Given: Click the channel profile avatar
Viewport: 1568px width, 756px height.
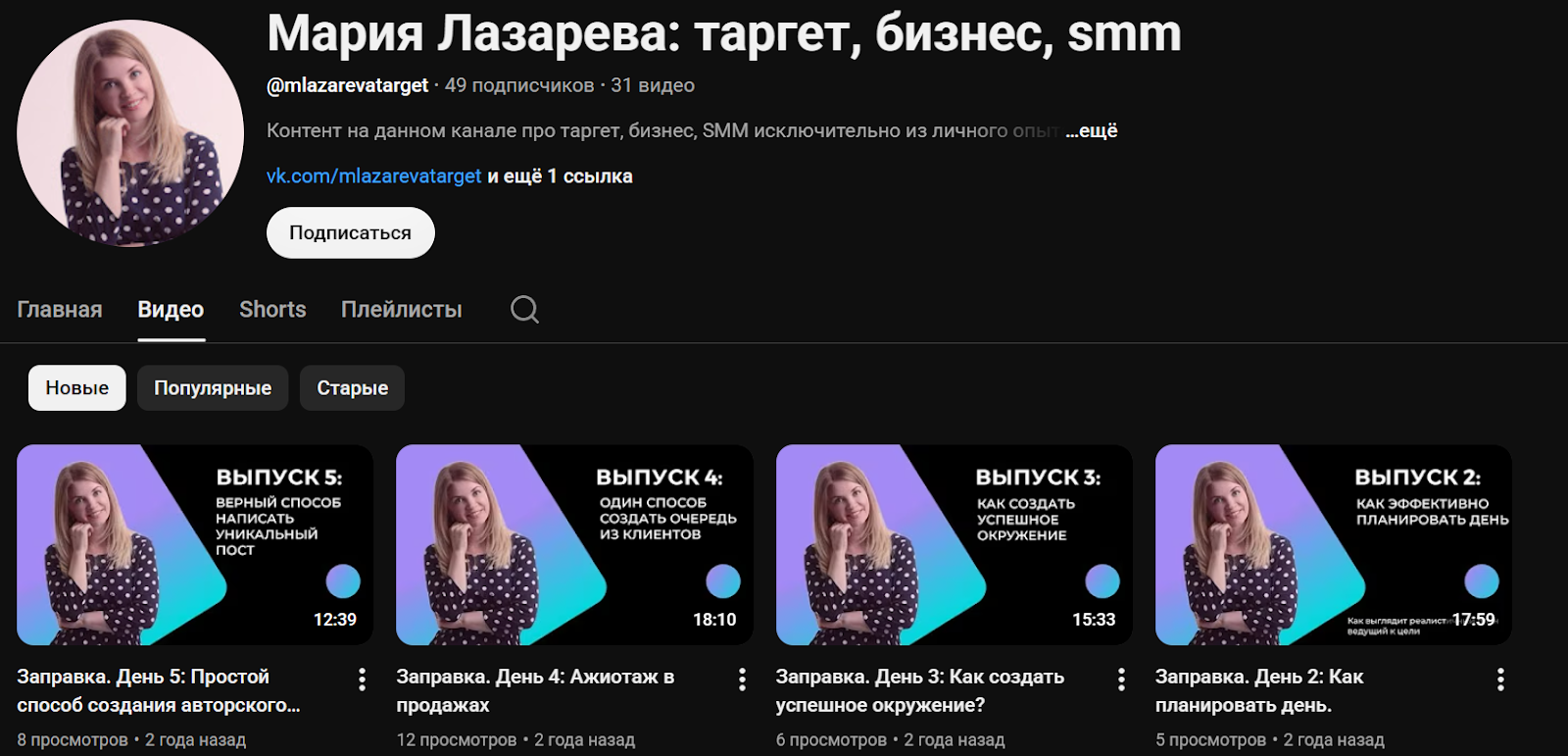Looking at the screenshot, I should point(130,132).
